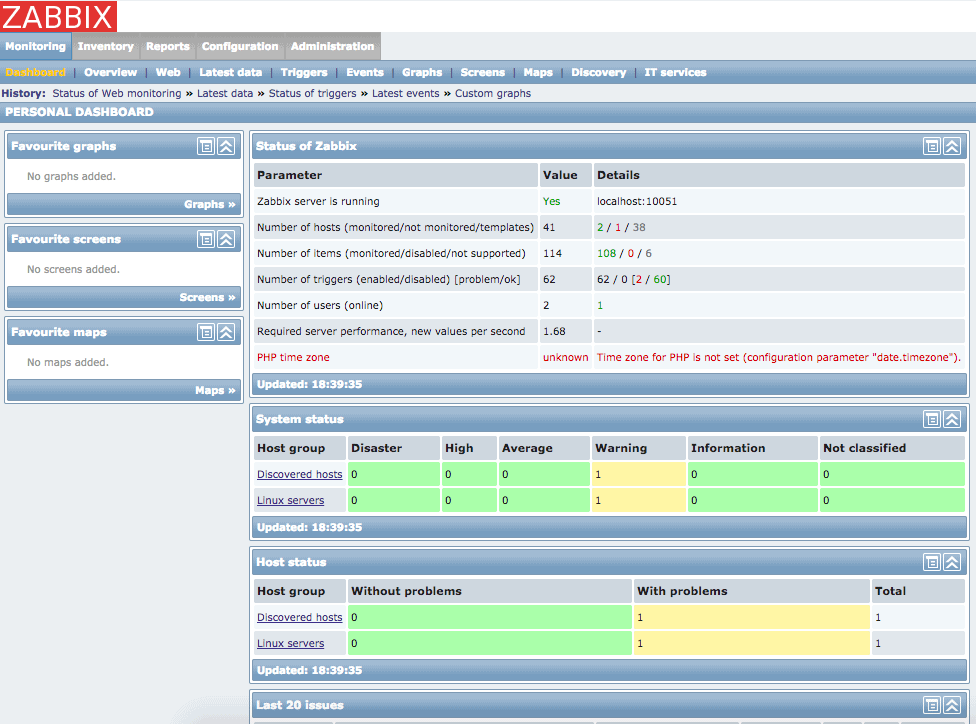Open the IT services submenu item
This screenshot has width=976, height=724.
[675, 72]
